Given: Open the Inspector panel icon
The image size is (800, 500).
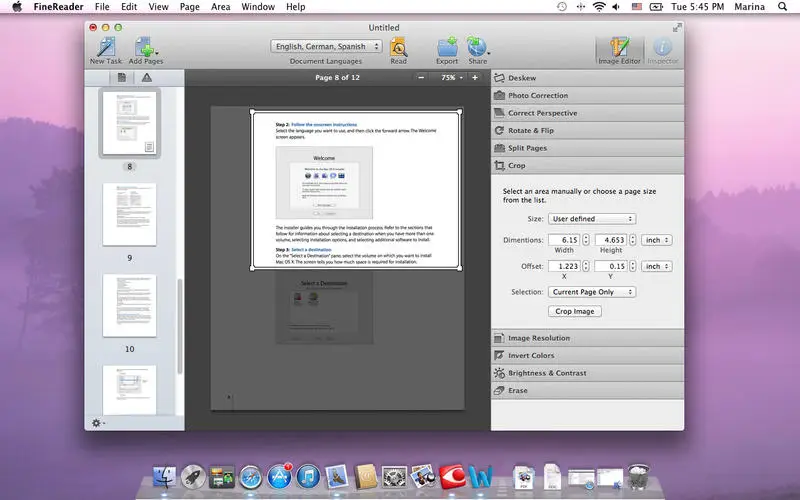Looking at the screenshot, I should 662,48.
